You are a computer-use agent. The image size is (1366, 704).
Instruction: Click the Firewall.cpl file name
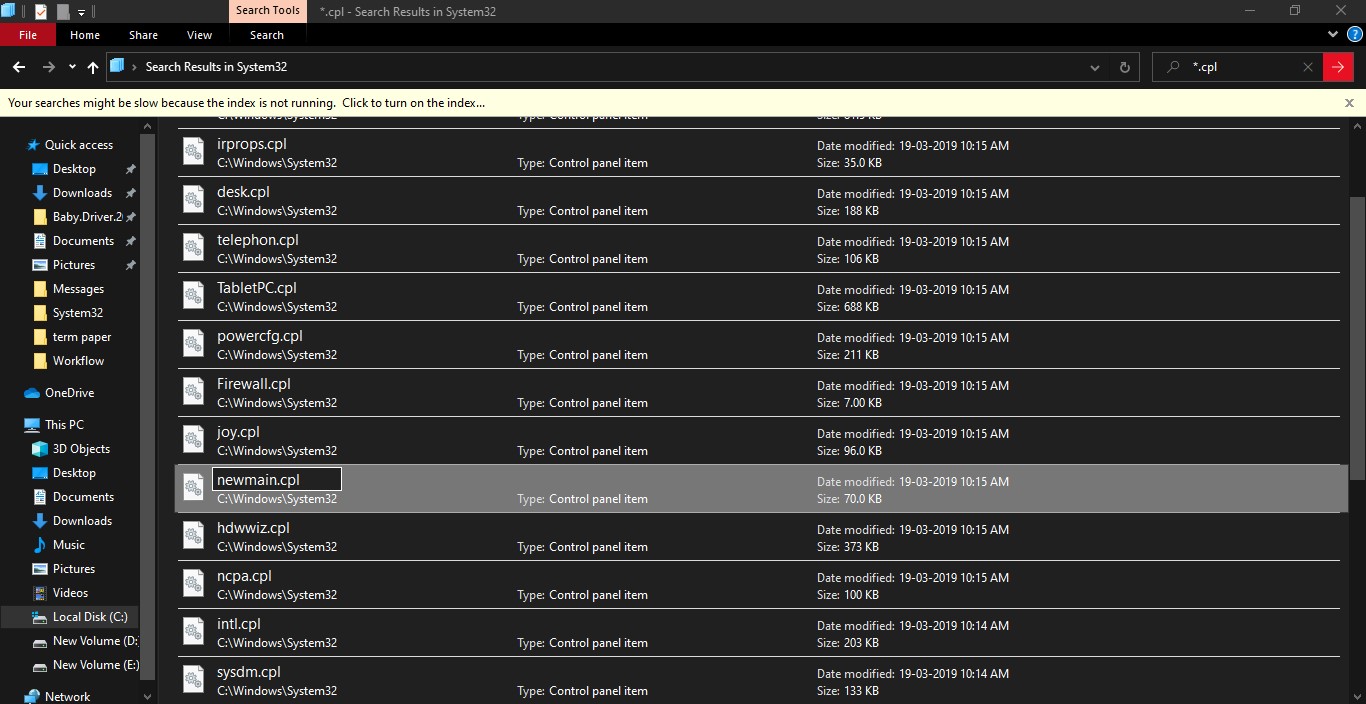[254, 384]
